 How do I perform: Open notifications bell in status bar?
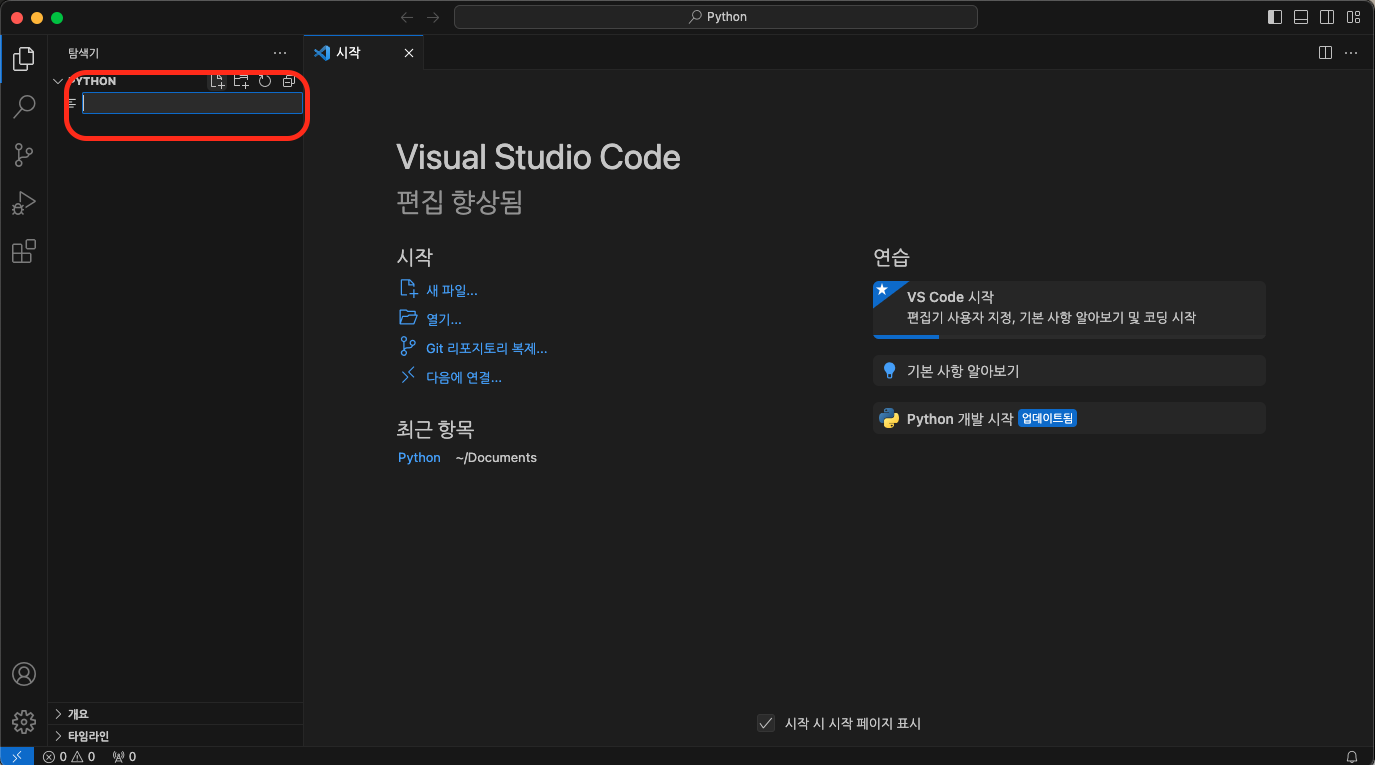pos(1352,756)
